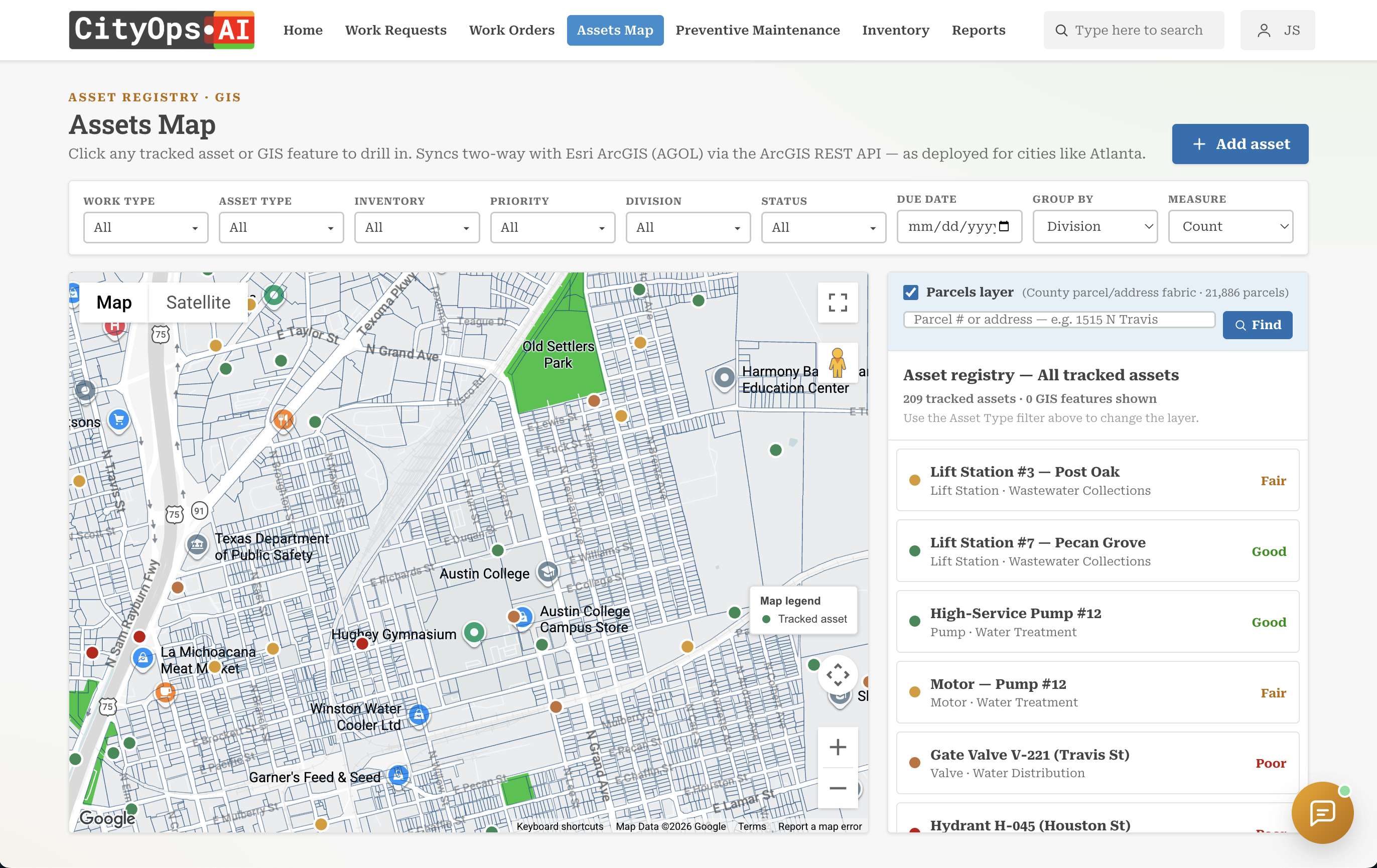The image size is (1377, 868).
Task: Open the Reports page
Action: point(979,30)
